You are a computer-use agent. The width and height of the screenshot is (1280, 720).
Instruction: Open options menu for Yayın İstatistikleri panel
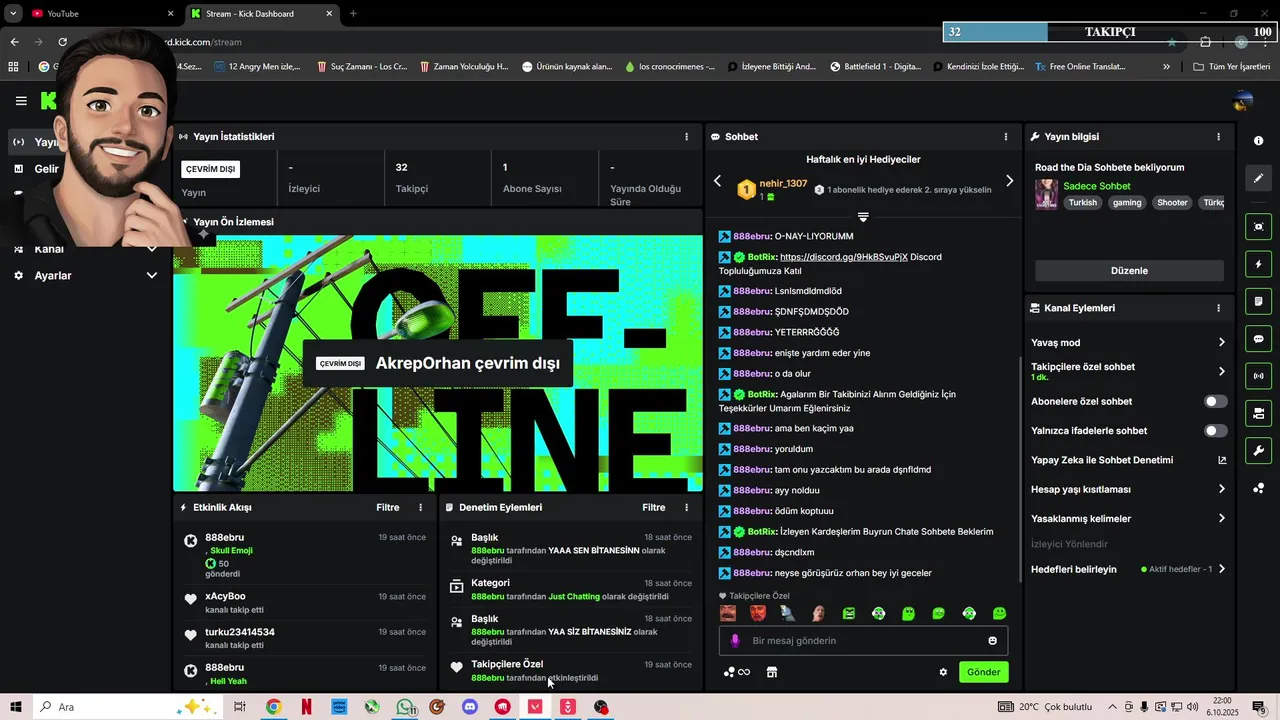click(686, 137)
